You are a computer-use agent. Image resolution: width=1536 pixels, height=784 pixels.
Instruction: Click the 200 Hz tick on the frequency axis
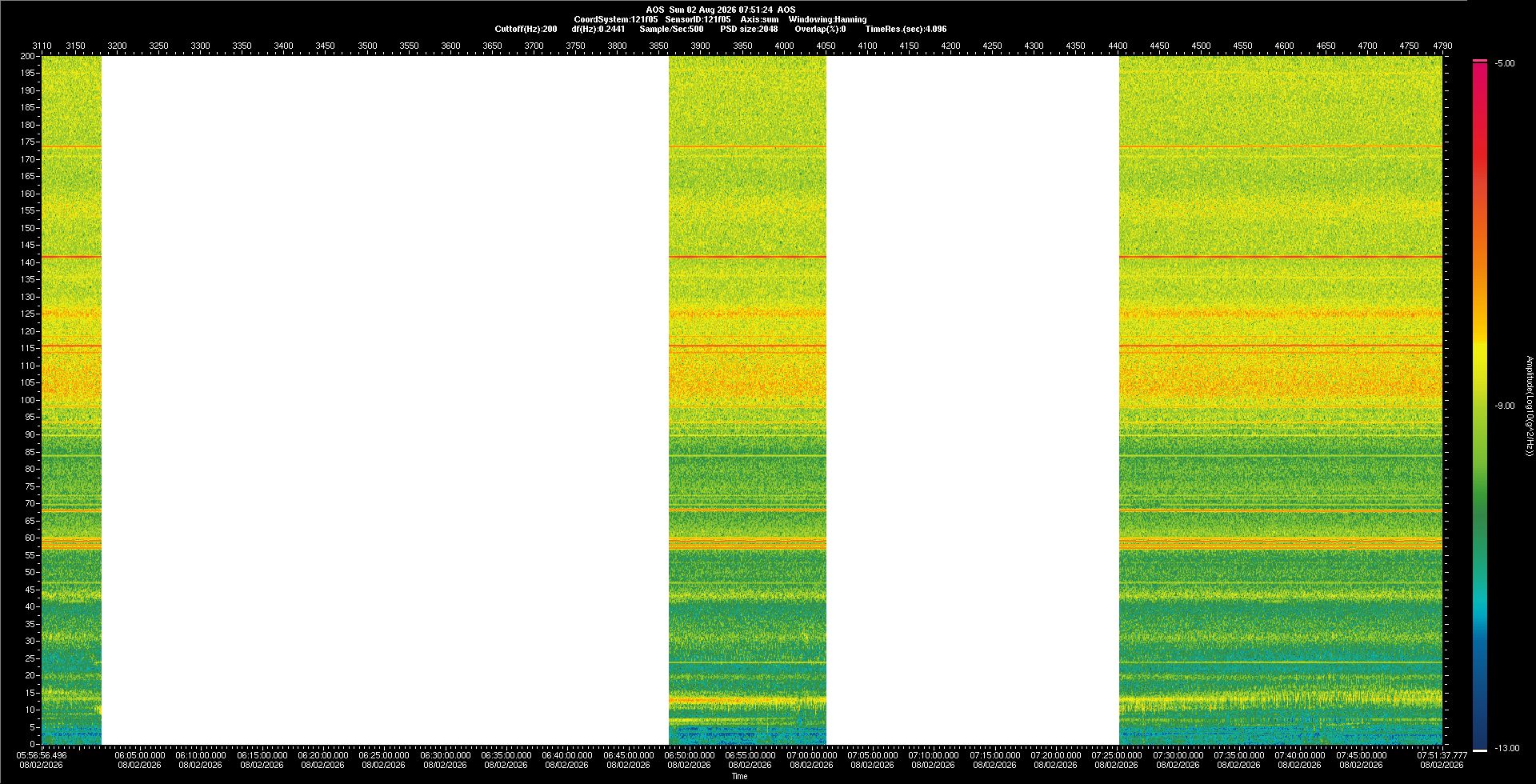coord(27,56)
